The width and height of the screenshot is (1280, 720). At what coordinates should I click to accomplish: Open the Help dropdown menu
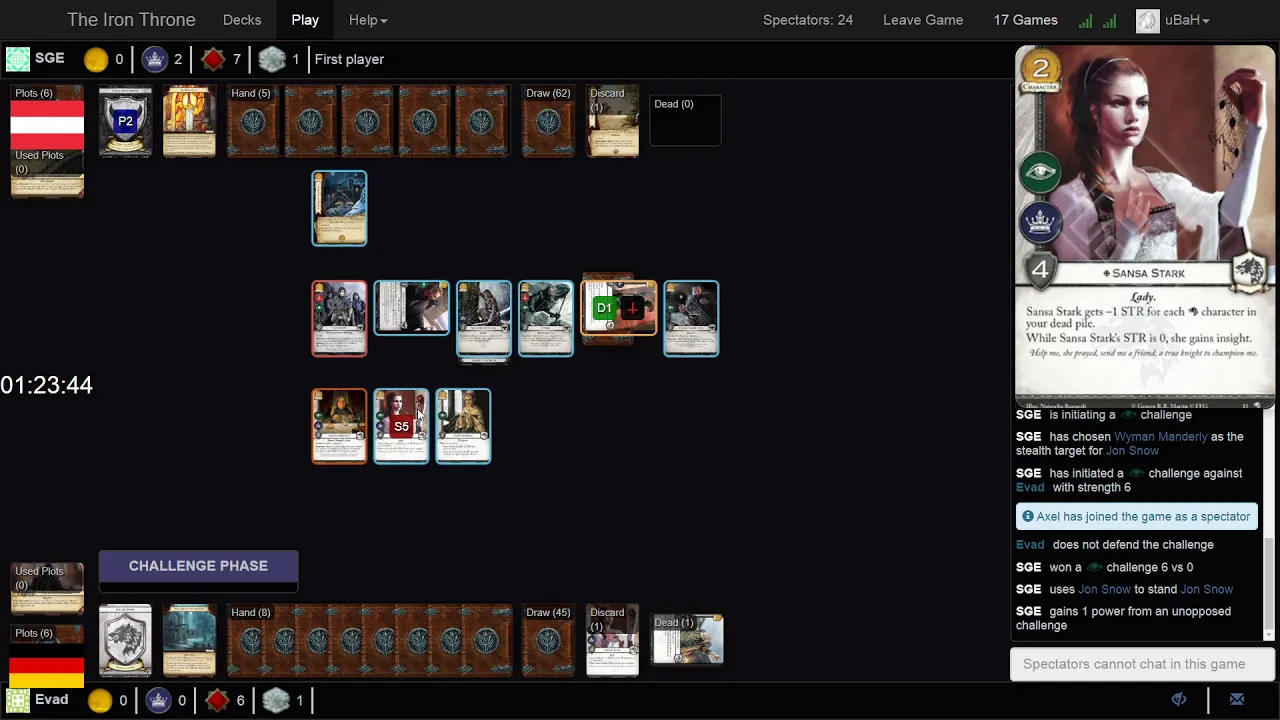tap(367, 20)
